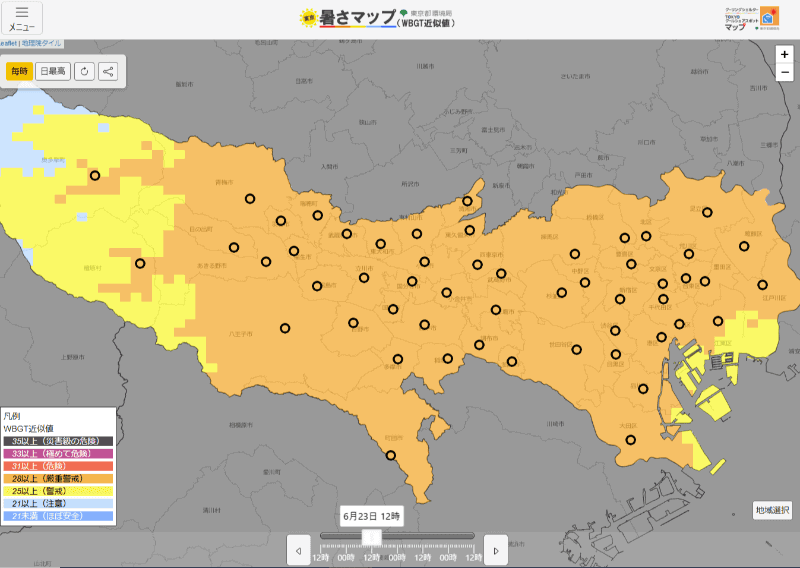Screen dimensions: 800x568
Task: Grab the time slider handle
Action: [x=371, y=537]
